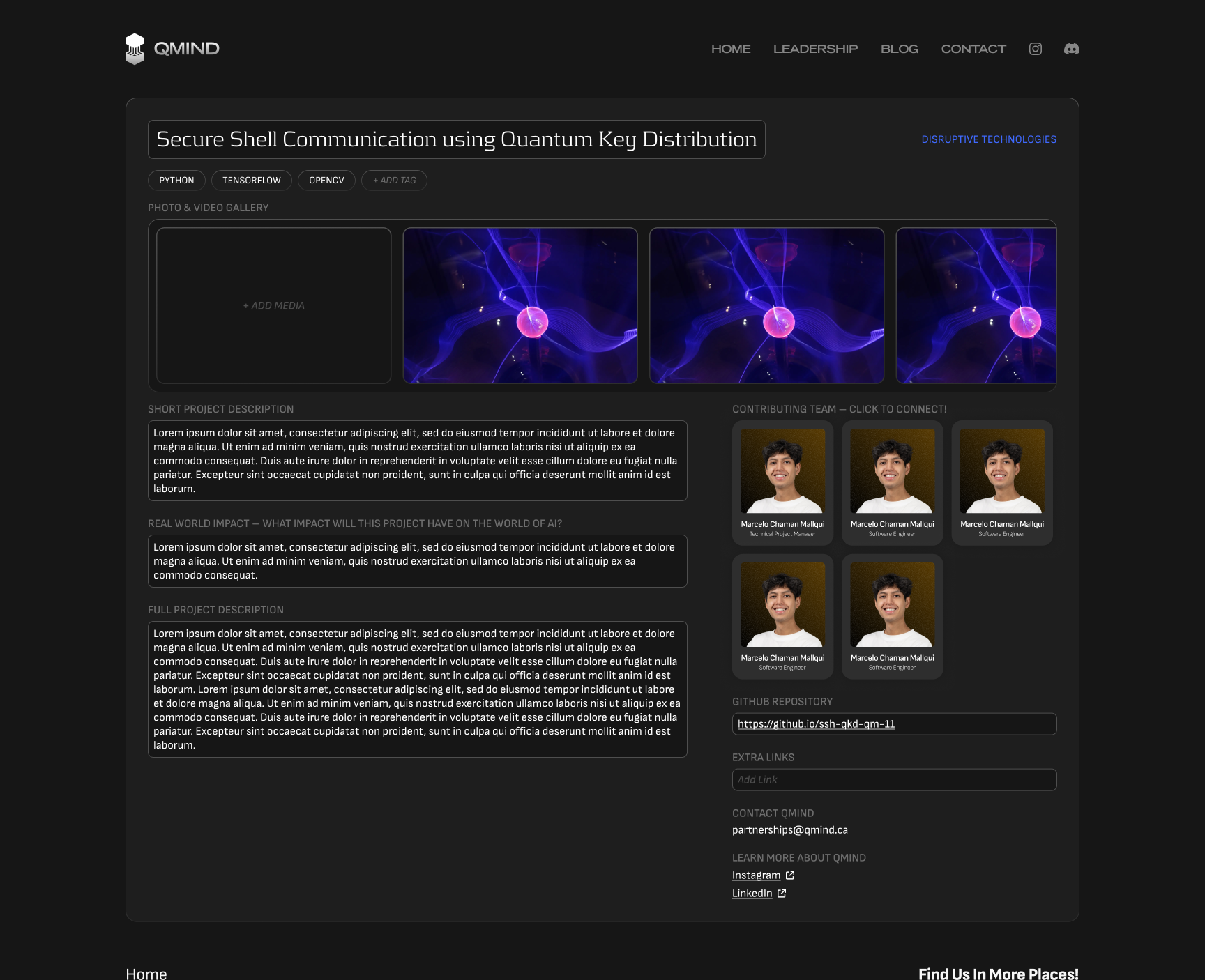Select the TENSORFLOW tag
The width and height of the screenshot is (1205, 980).
(x=252, y=181)
